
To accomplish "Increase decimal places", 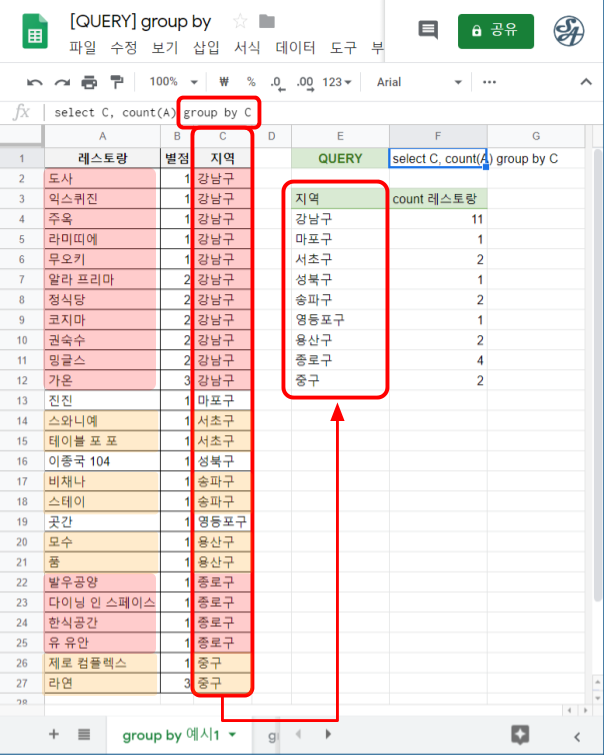I will click(305, 82).
